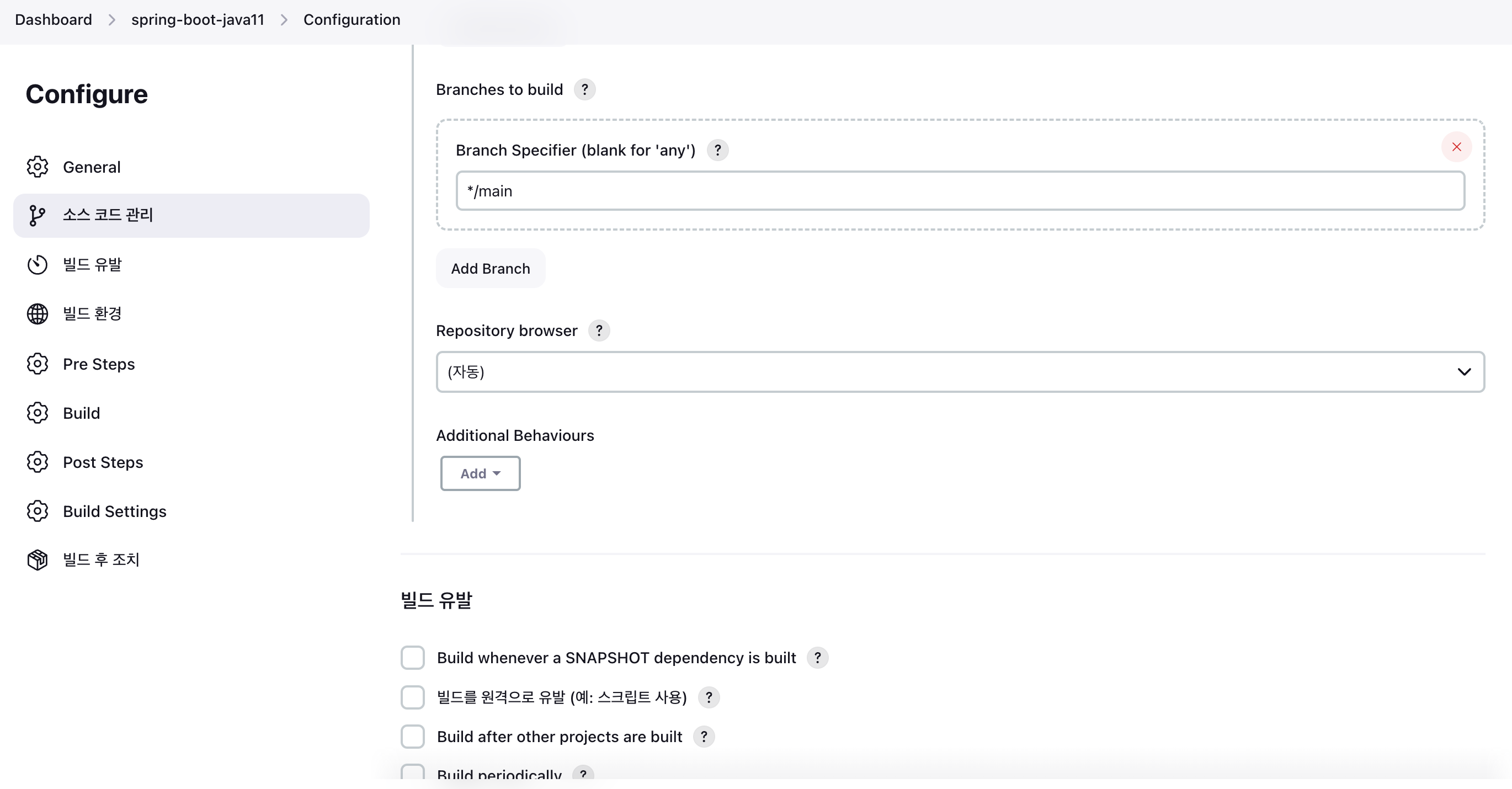Show help for Branch Specifier field
1512x789 pixels.
click(717, 150)
